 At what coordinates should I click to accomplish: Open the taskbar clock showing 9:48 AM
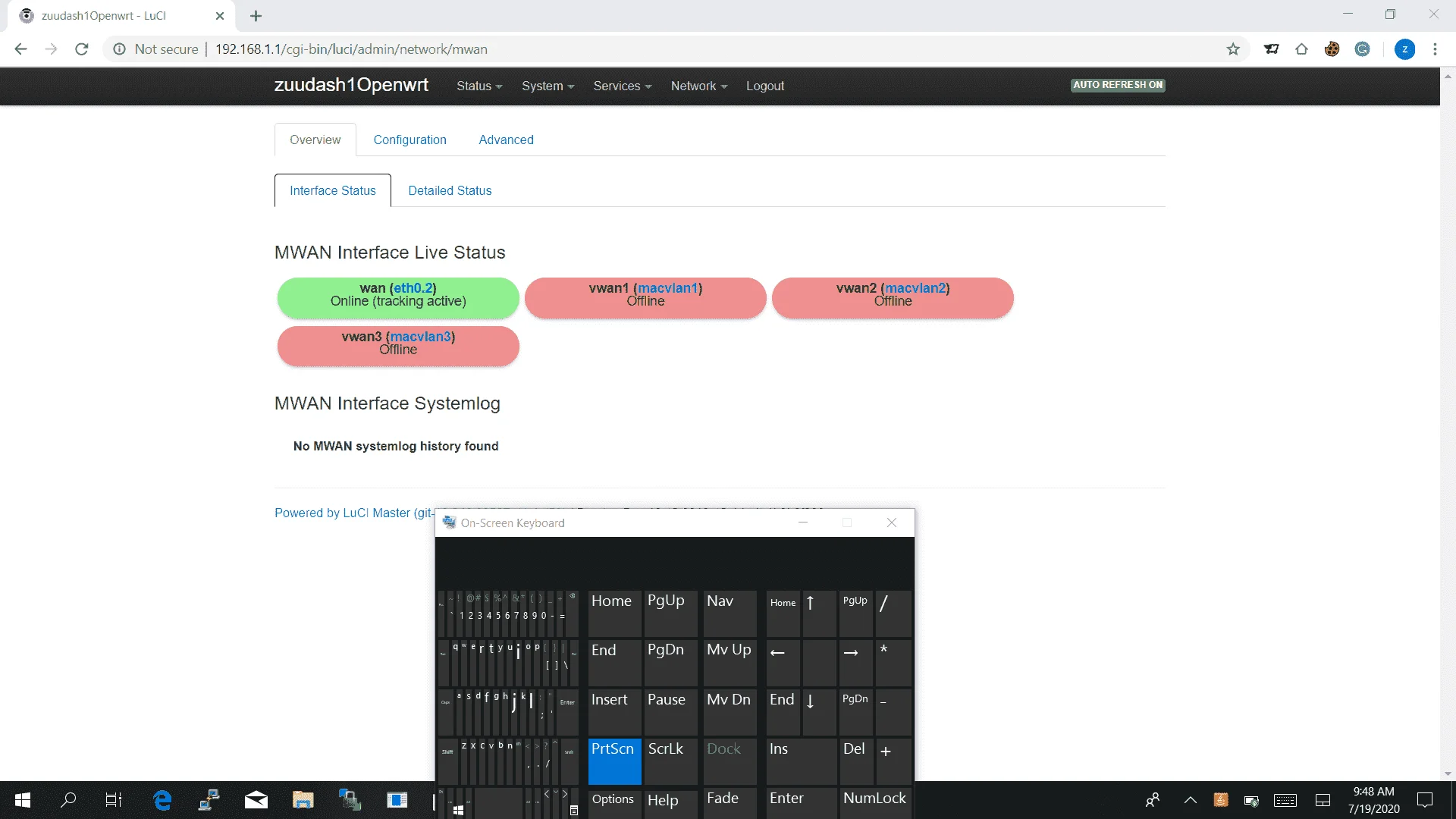1373,800
